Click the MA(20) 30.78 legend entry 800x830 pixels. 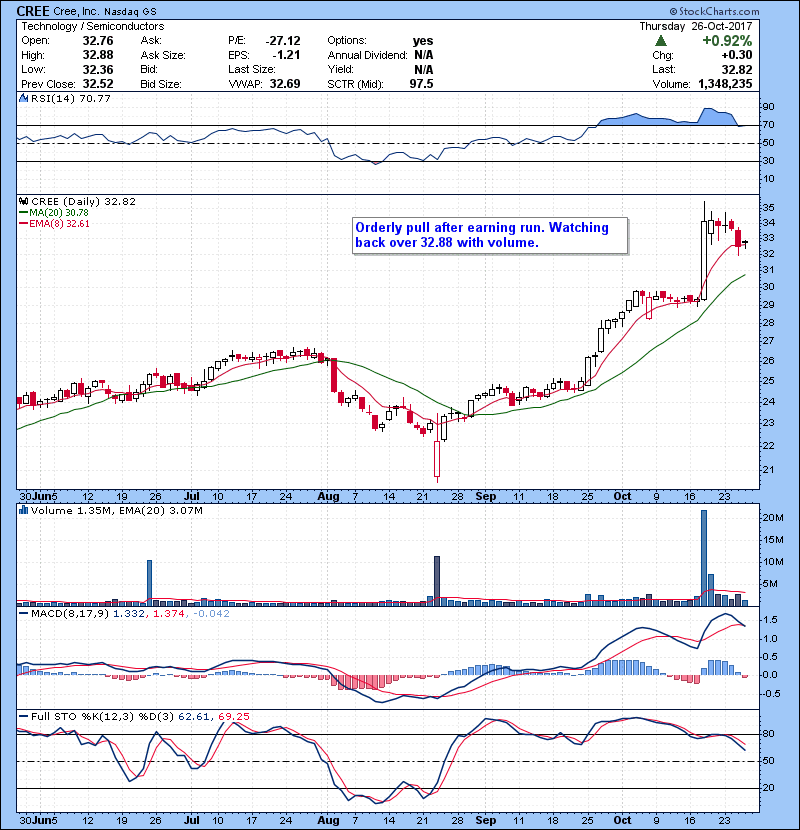tap(53, 213)
